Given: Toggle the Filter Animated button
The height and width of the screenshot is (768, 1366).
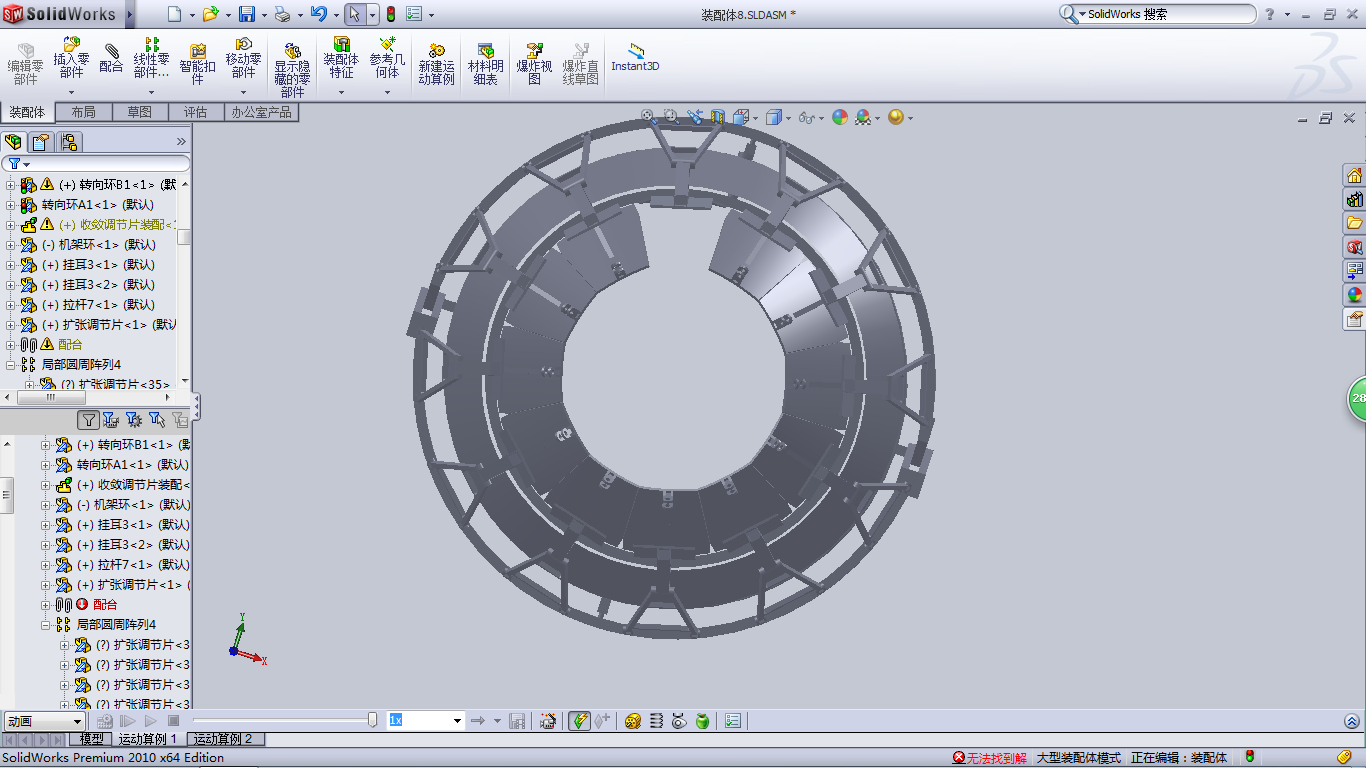Looking at the screenshot, I should tap(111, 420).
